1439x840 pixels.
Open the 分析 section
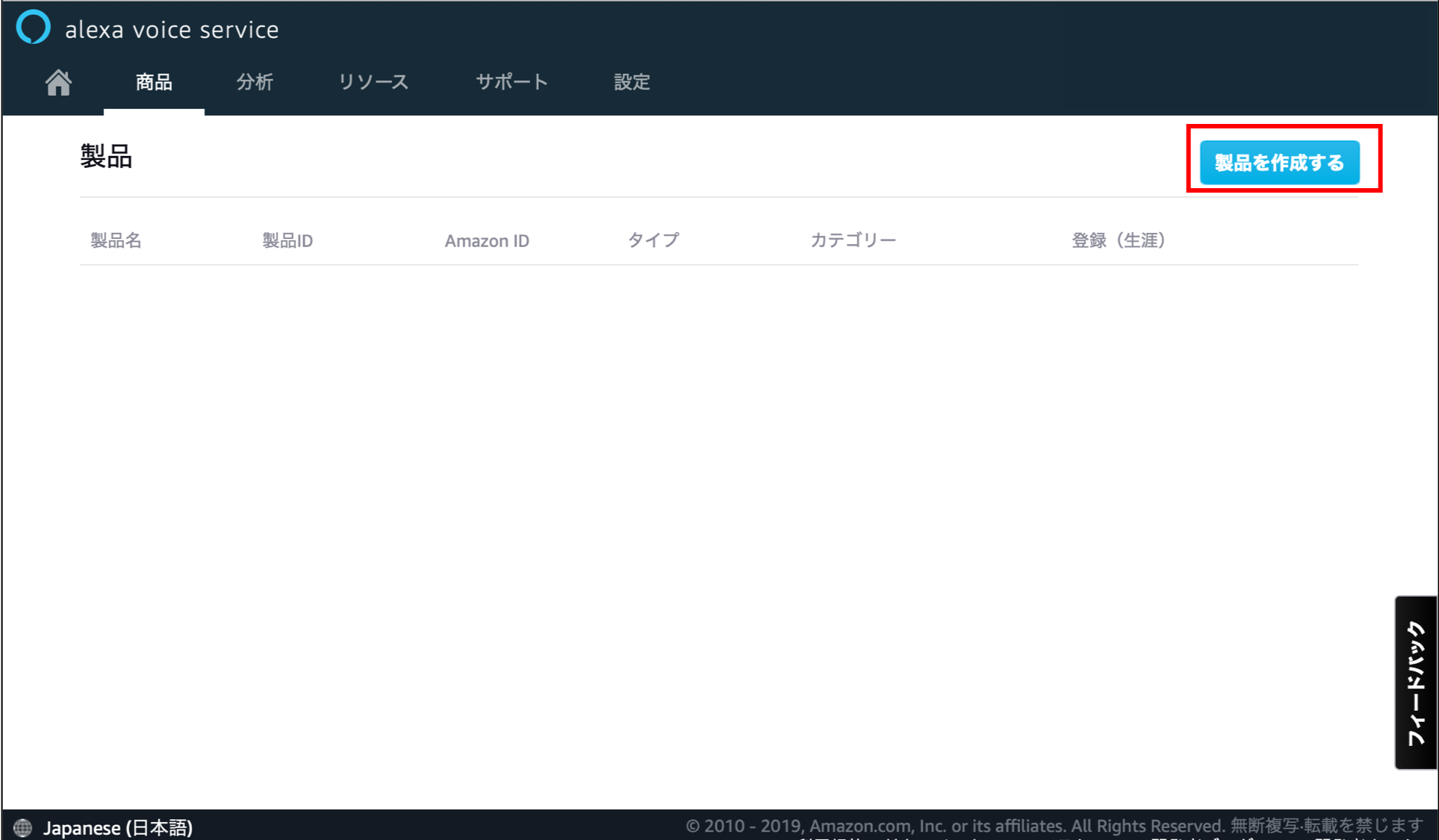[x=255, y=82]
